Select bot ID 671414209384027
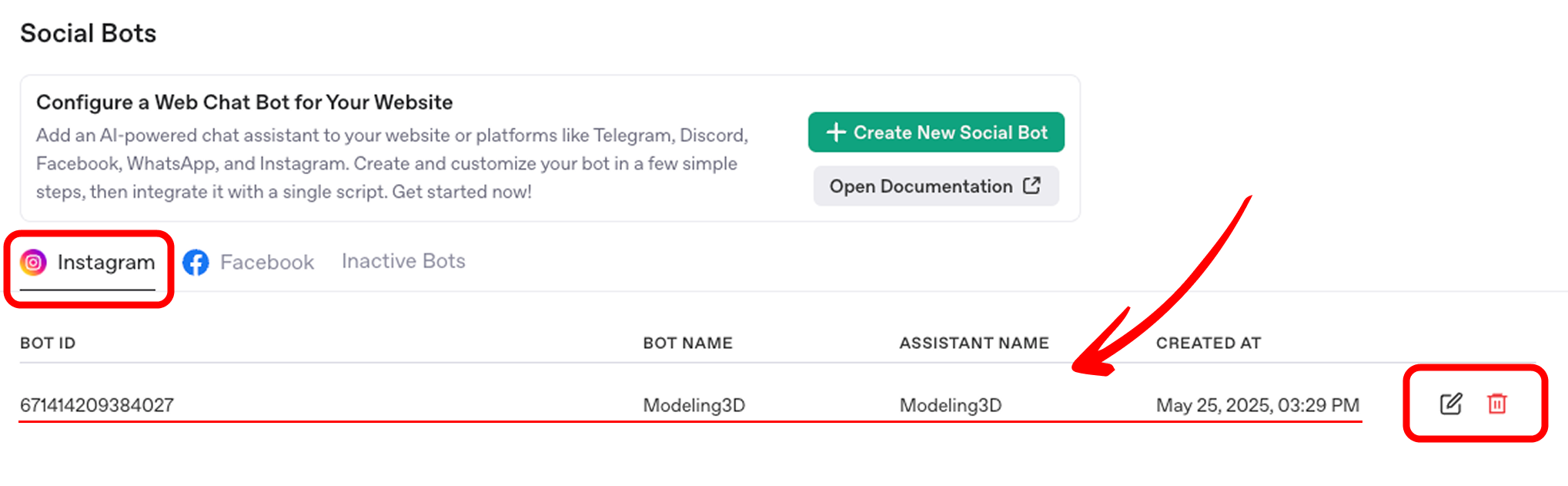Screen dimensions: 1568x486 click(x=97, y=405)
